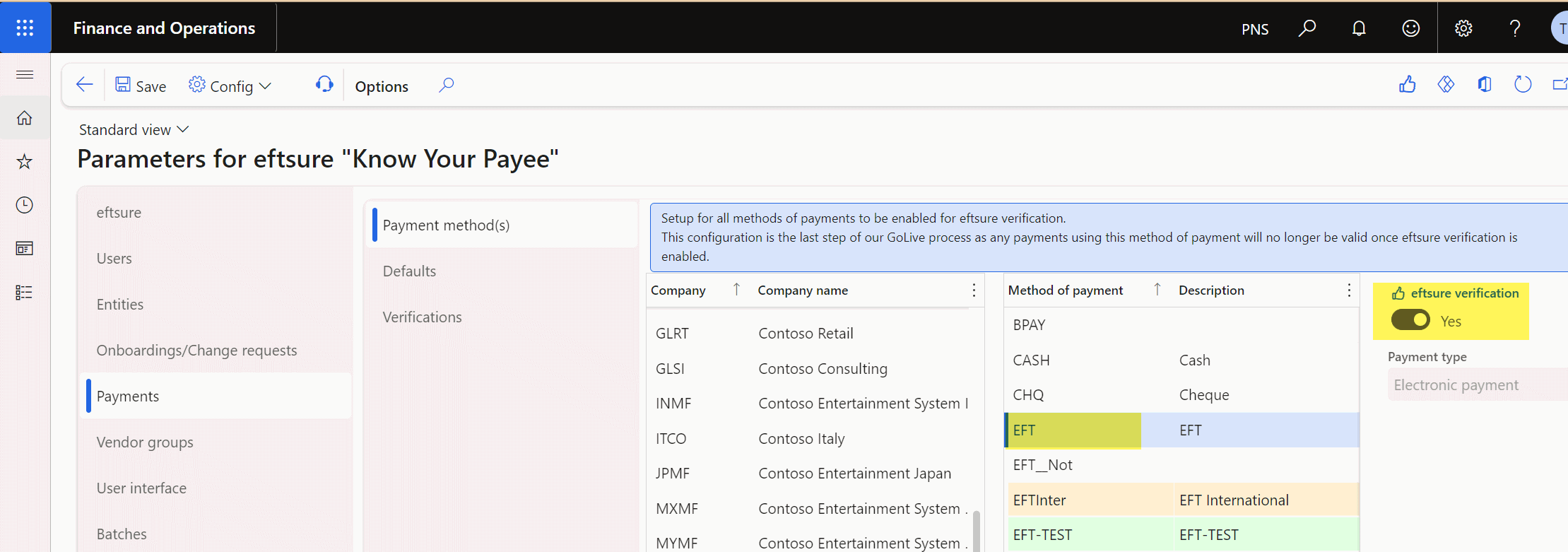This screenshot has height=552, width=1568.
Task: Open the Options menu
Action: click(382, 86)
